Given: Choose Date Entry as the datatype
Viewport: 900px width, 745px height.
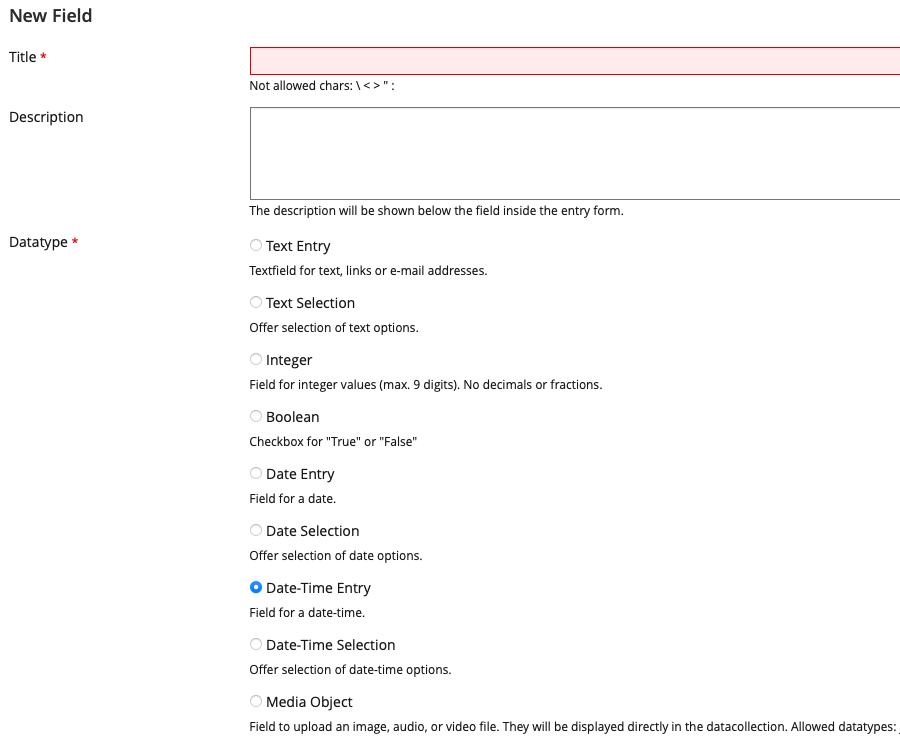Looking at the screenshot, I should 256,473.
